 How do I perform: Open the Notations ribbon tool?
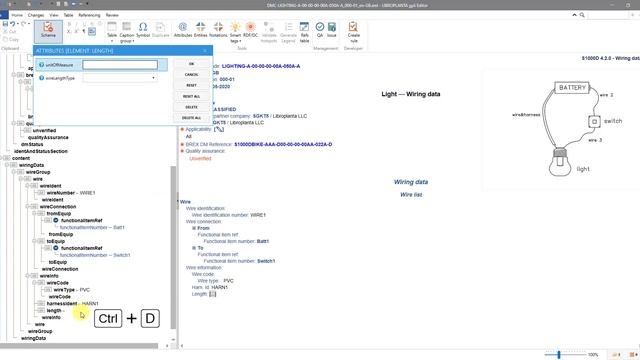(218, 30)
